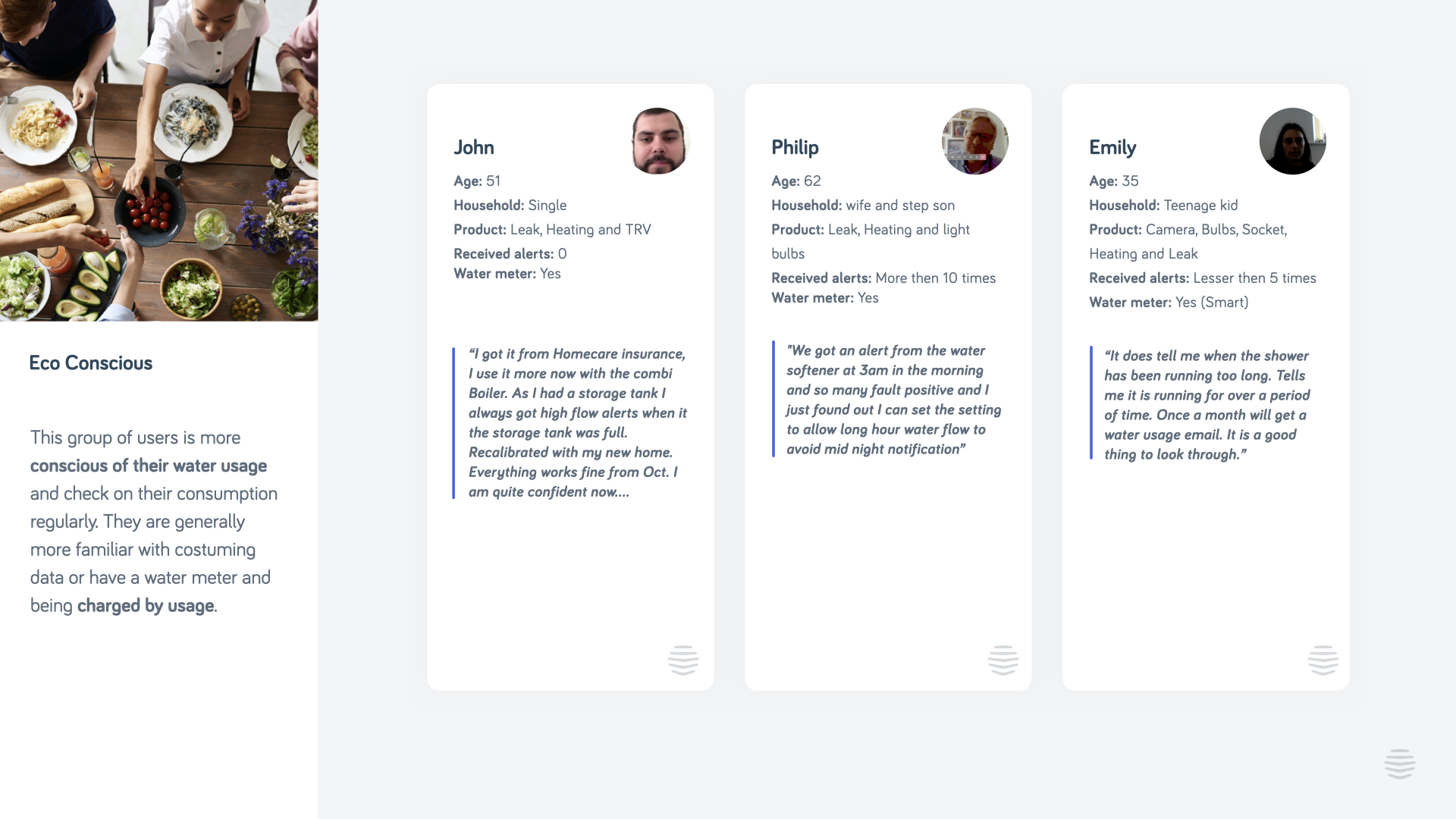1456x819 pixels.
Task: Click Emily's 'Water meter: Yes (Smart)' line
Action: (1168, 303)
